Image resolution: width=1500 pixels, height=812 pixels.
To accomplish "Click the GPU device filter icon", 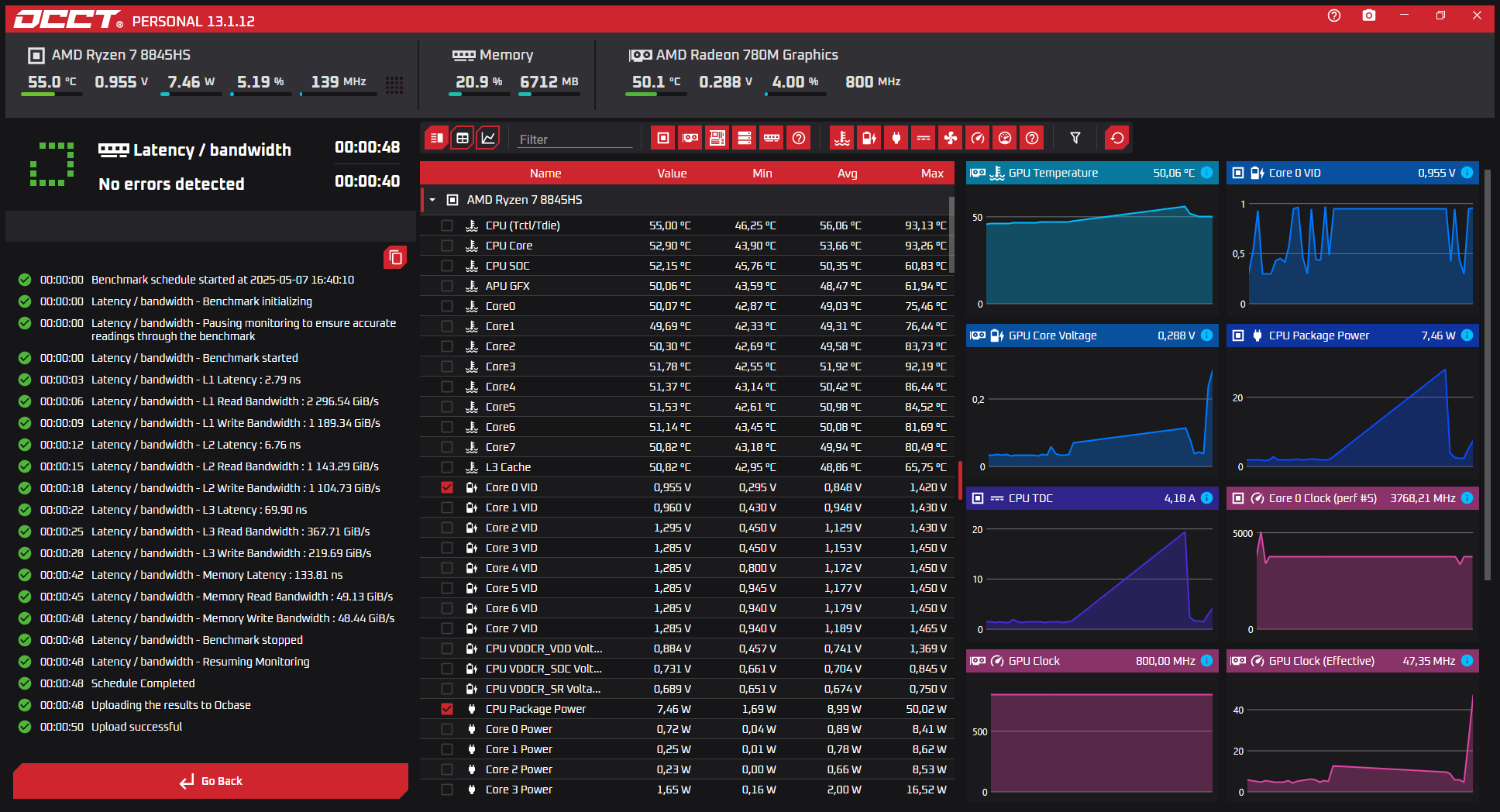I will click(x=690, y=138).
